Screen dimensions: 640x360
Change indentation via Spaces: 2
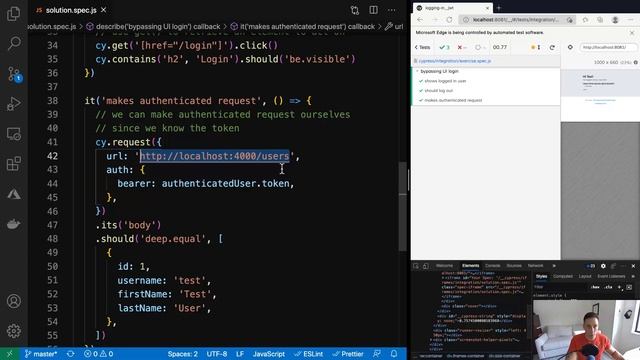pyautogui.click(x=182, y=354)
